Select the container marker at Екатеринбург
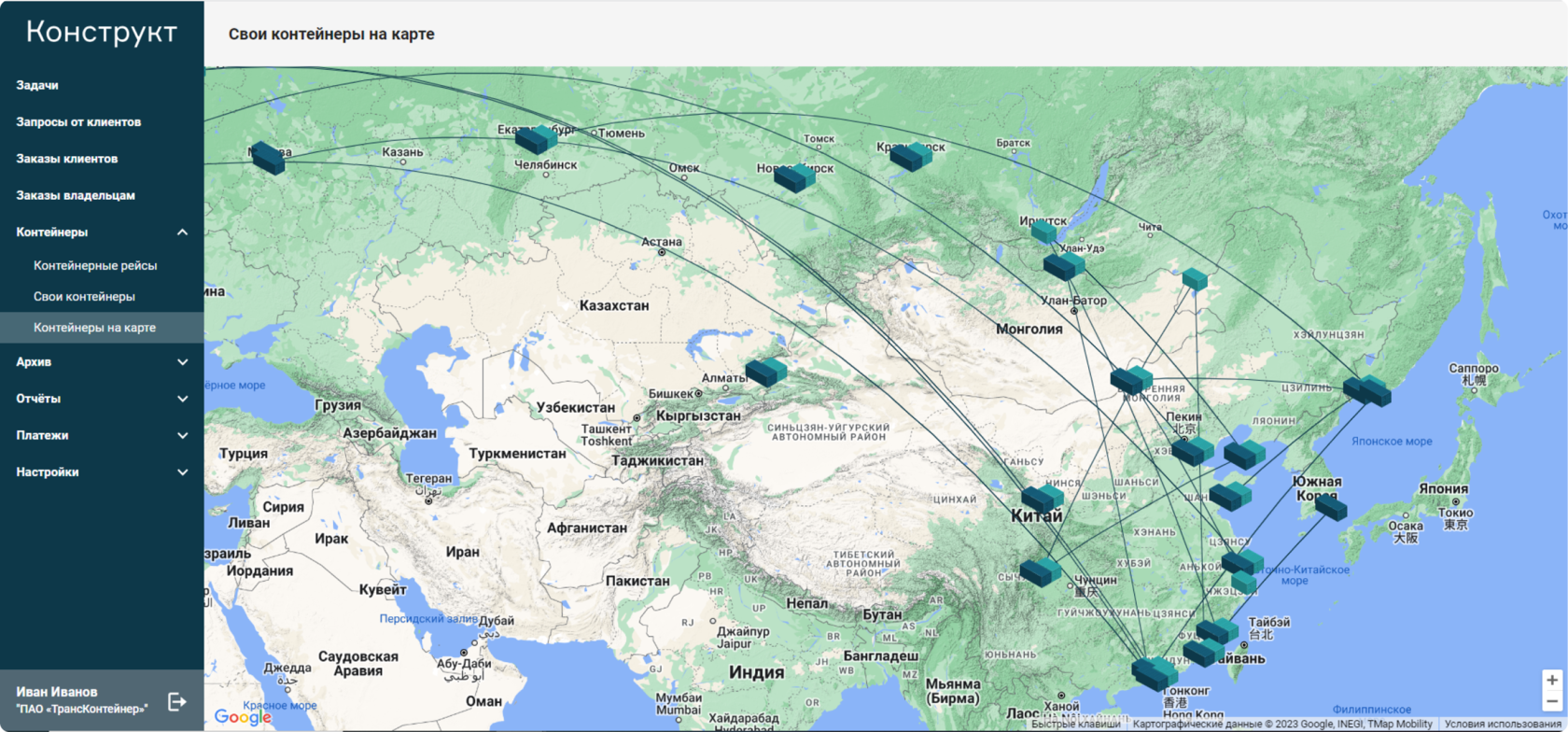Viewport: 1568px width, 732px height. 536,139
